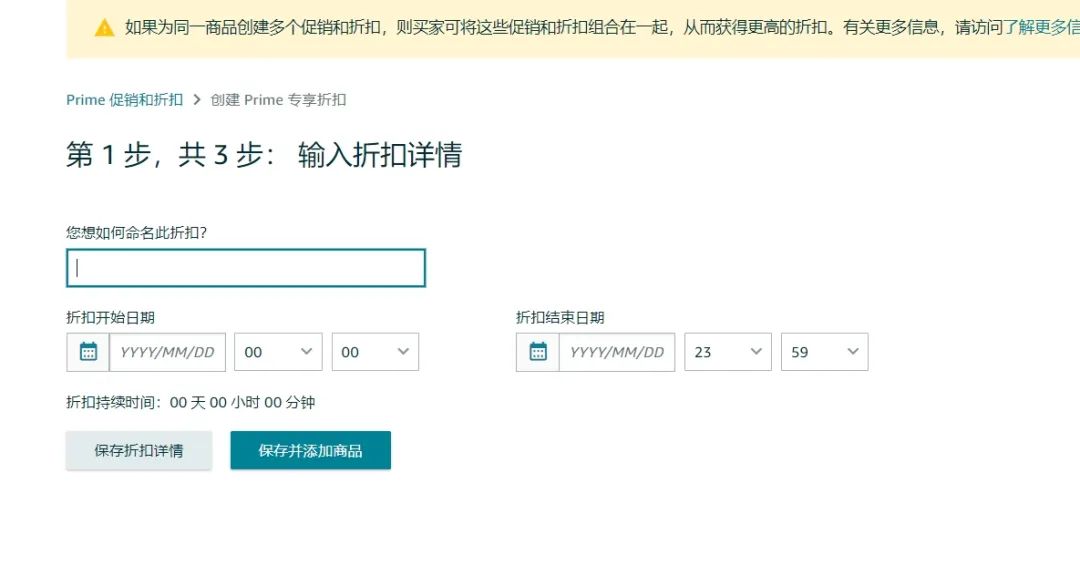This screenshot has width=1080, height=576.
Task: Click the start date YYYY/MM/DD field
Action: 167,352
